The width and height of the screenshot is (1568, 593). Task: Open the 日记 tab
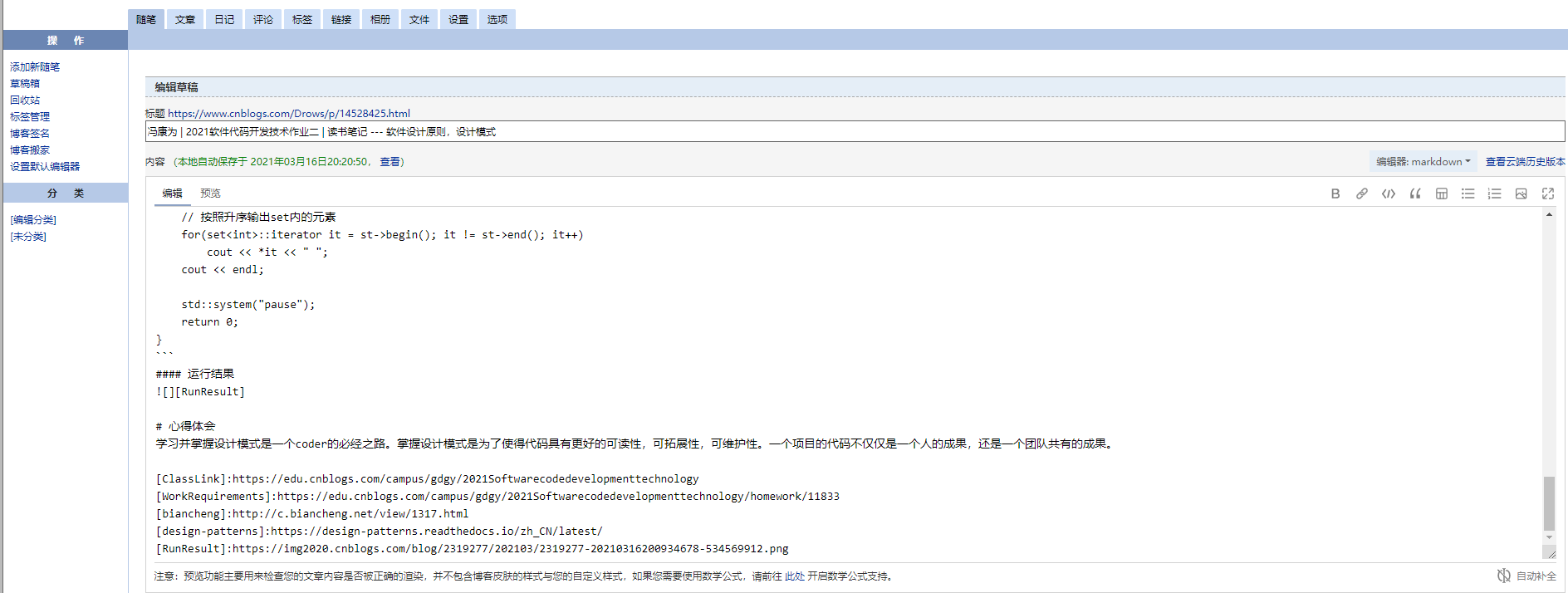[x=224, y=19]
